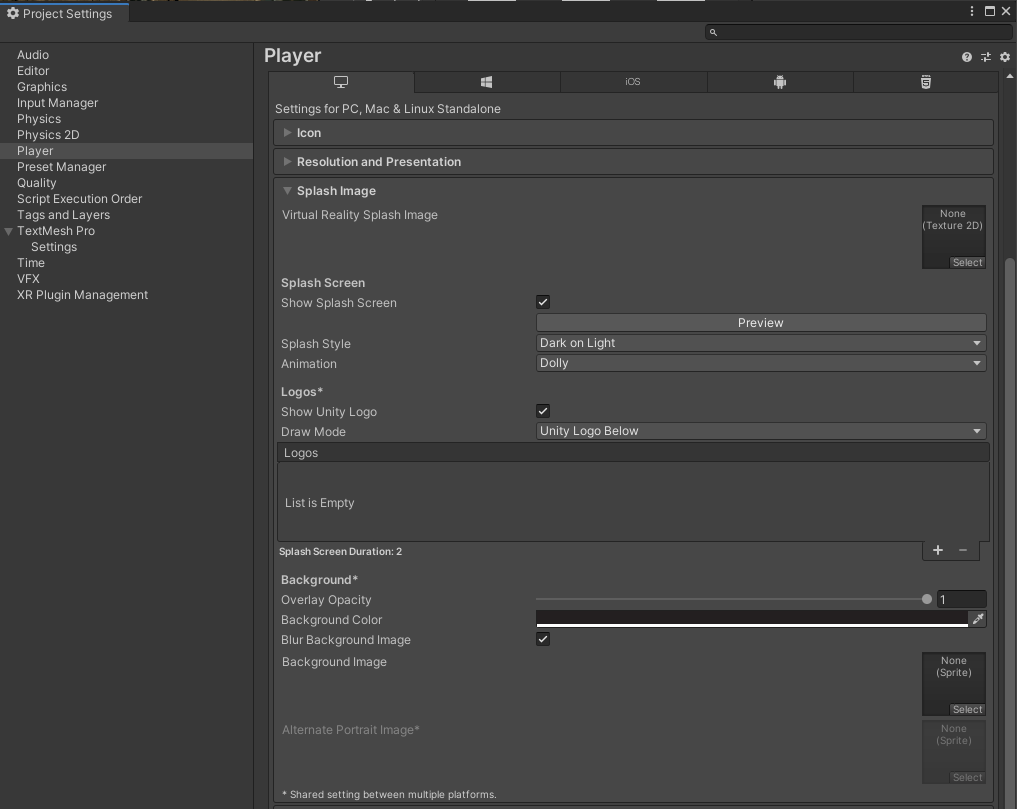Toggle Blur Background Image checkbox

(543, 639)
